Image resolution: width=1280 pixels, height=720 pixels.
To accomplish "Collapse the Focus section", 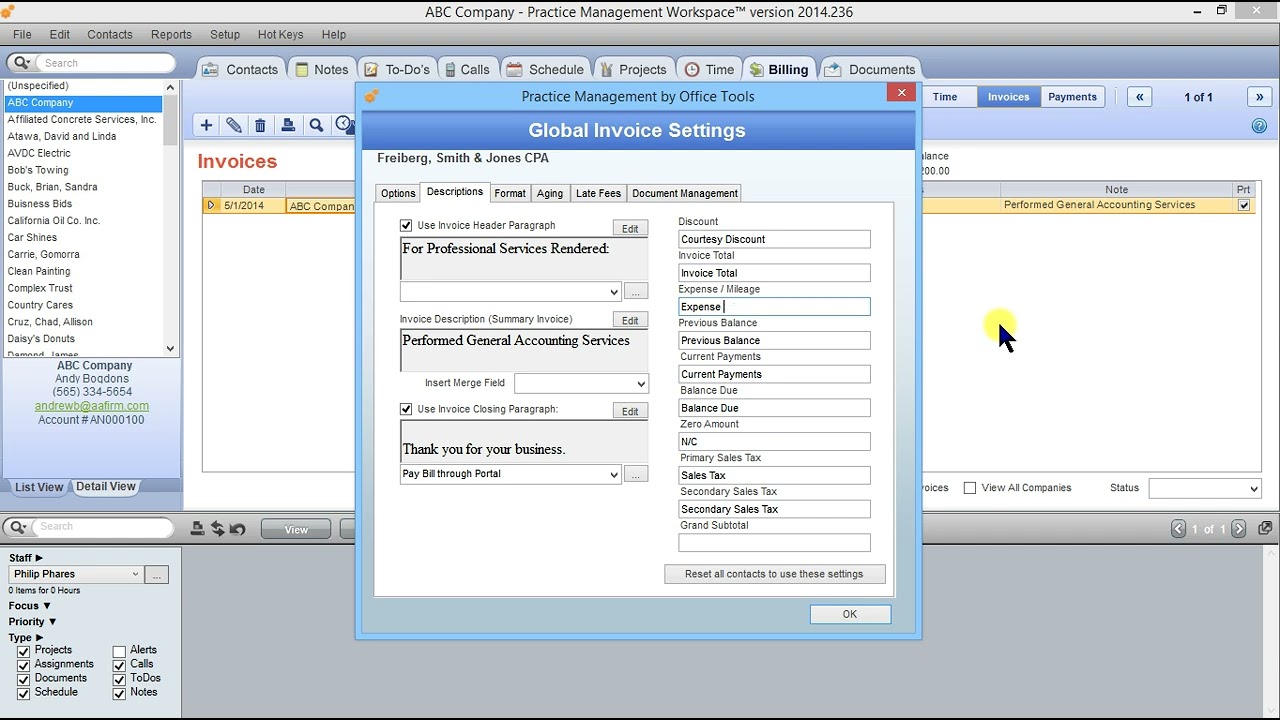I will [x=46, y=606].
